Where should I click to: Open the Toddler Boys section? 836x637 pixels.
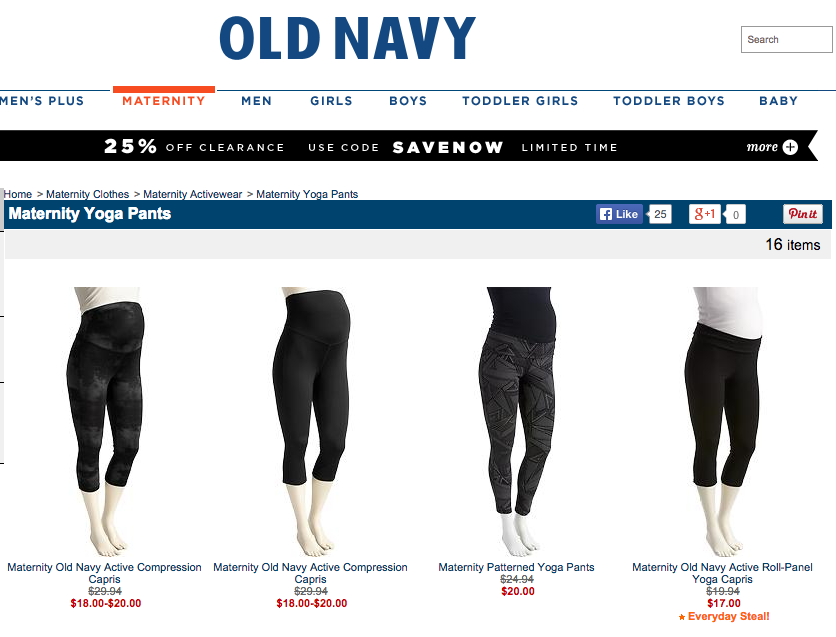pos(669,101)
